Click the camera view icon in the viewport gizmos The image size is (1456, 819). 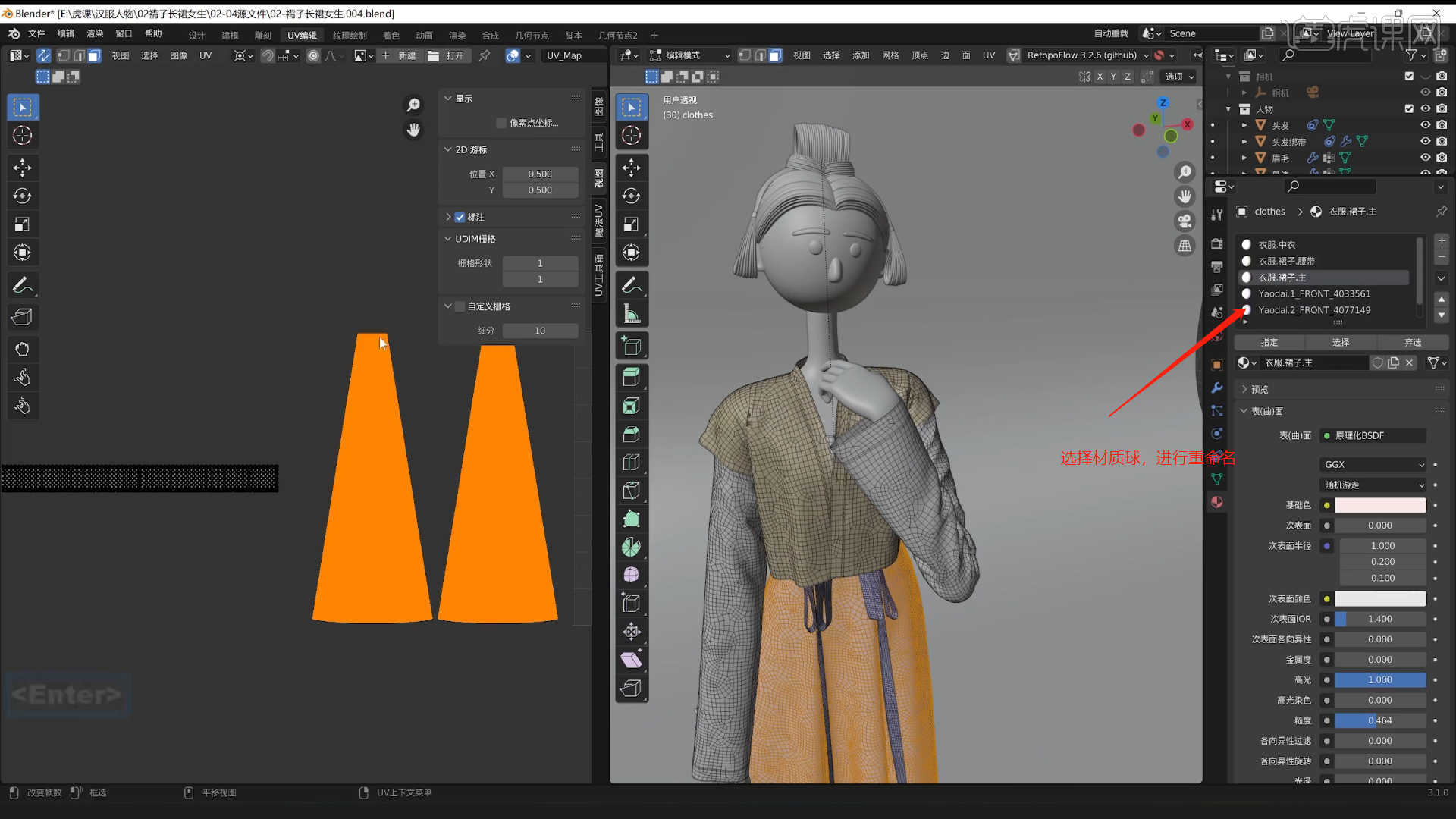(1185, 221)
